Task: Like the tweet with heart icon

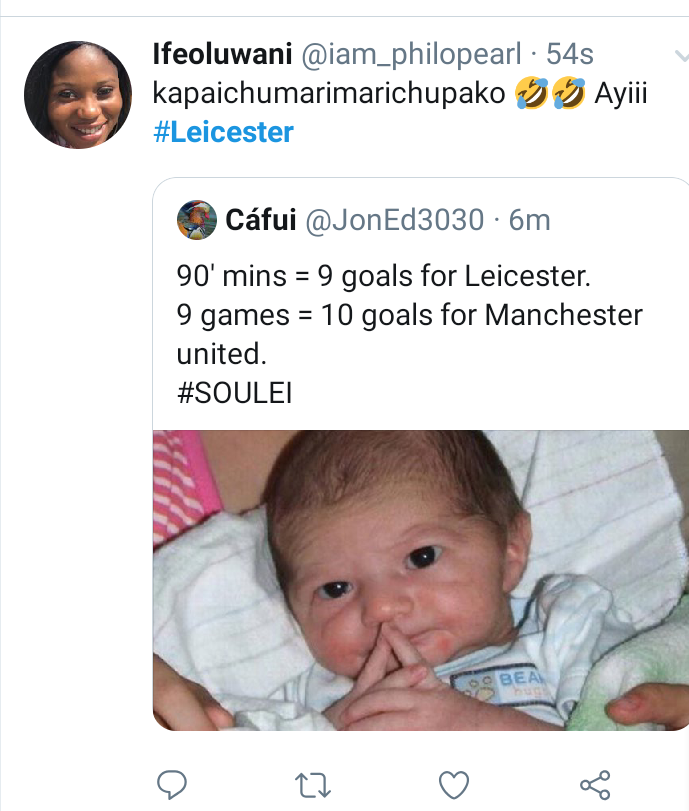Action: (454, 783)
